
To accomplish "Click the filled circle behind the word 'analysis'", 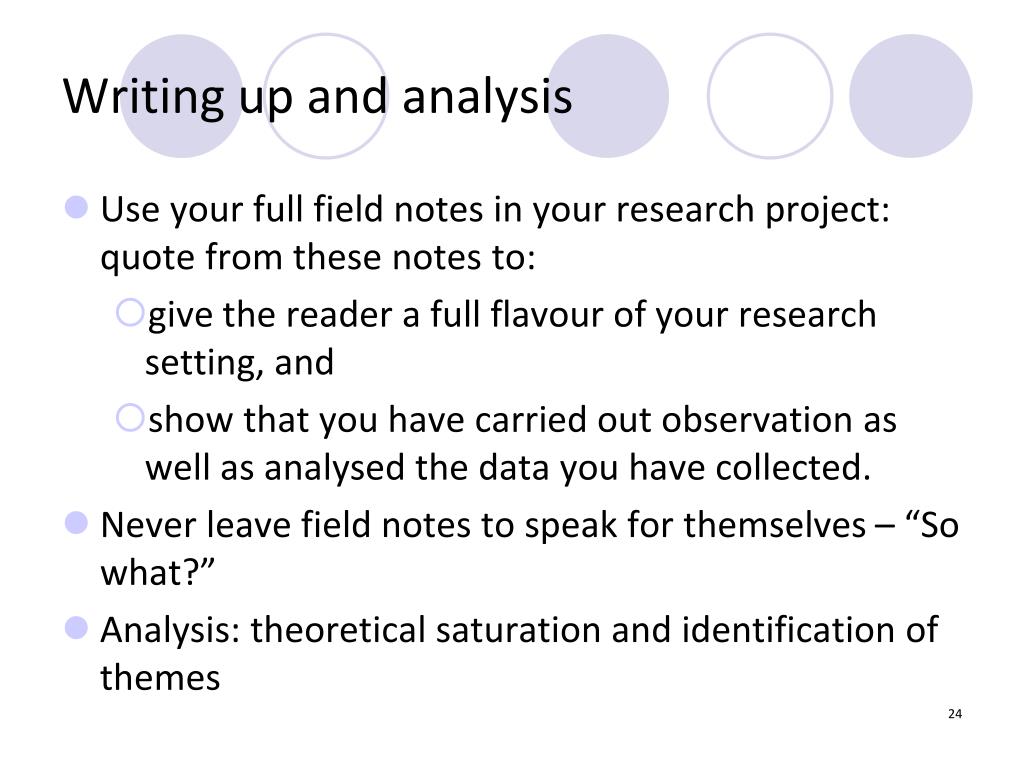I will (x=607, y=96).
